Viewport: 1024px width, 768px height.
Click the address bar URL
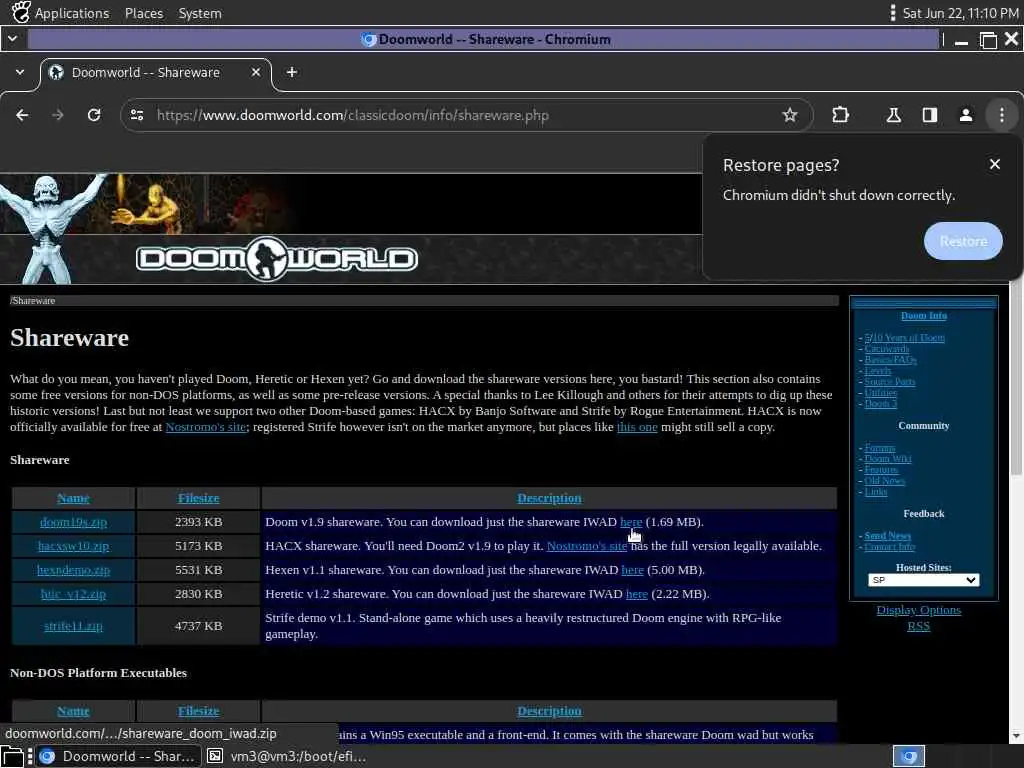353,115
